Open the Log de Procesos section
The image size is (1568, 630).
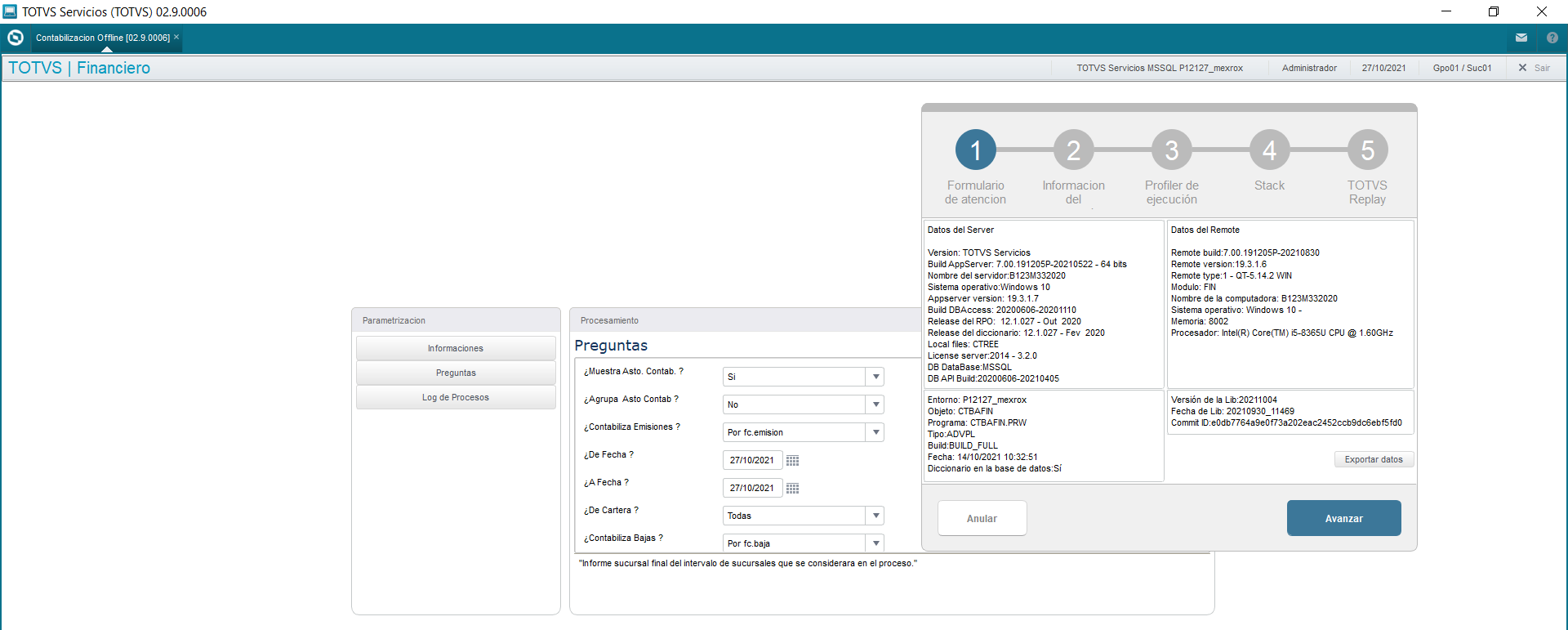click(x=456, y=397)
